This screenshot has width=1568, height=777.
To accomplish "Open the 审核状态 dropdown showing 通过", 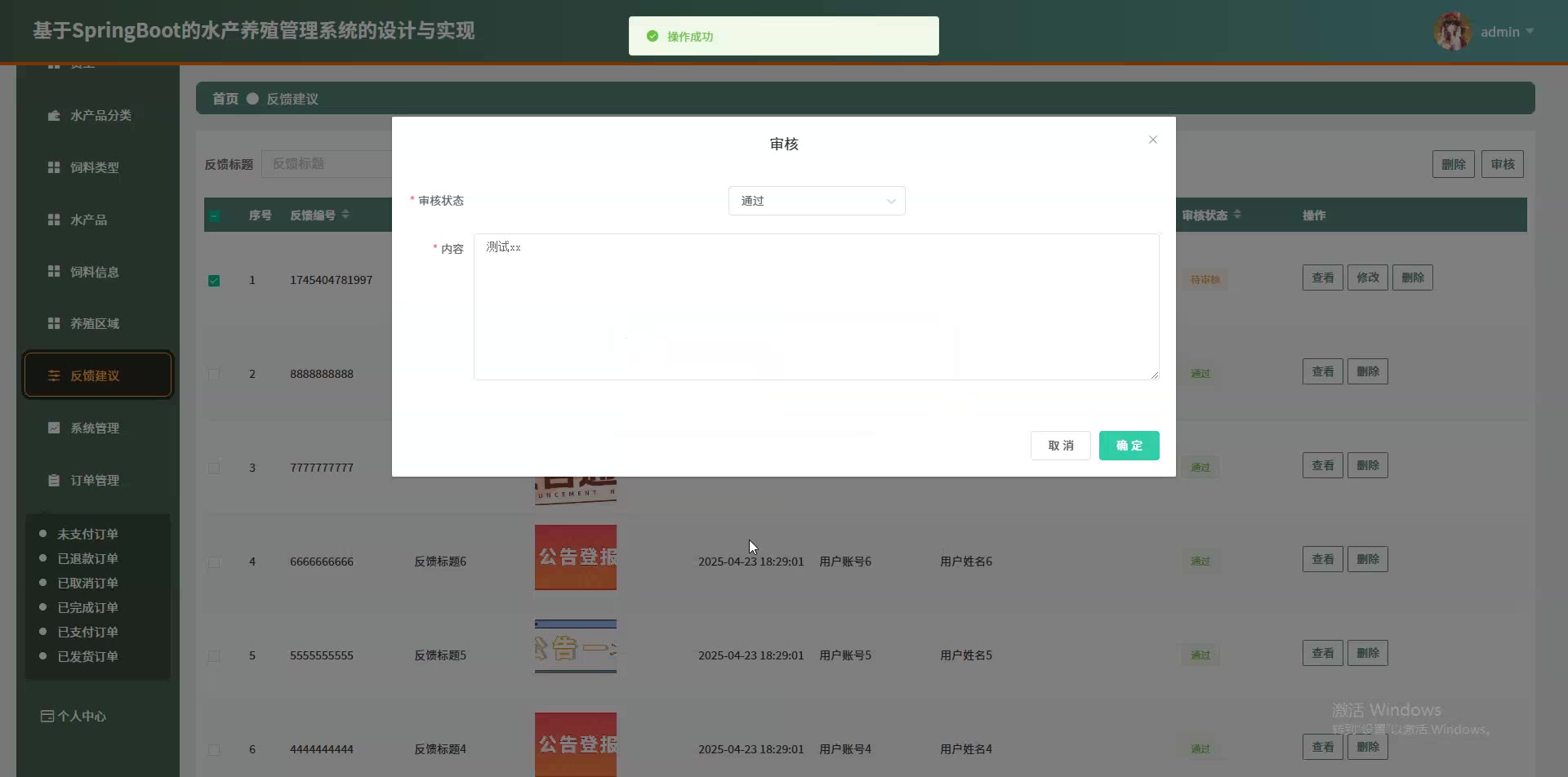I will click(x=816, y=201).
